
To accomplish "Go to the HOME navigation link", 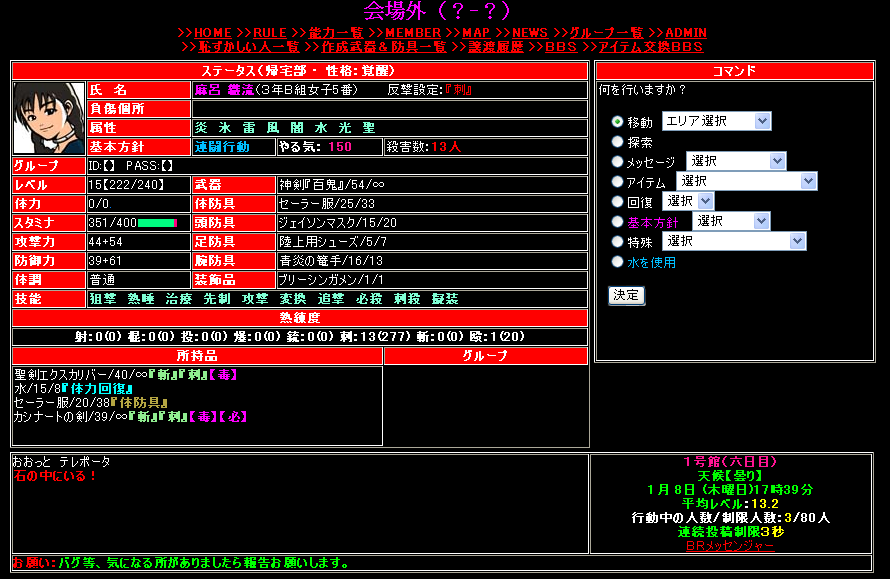I will click(x=213, y=33).
